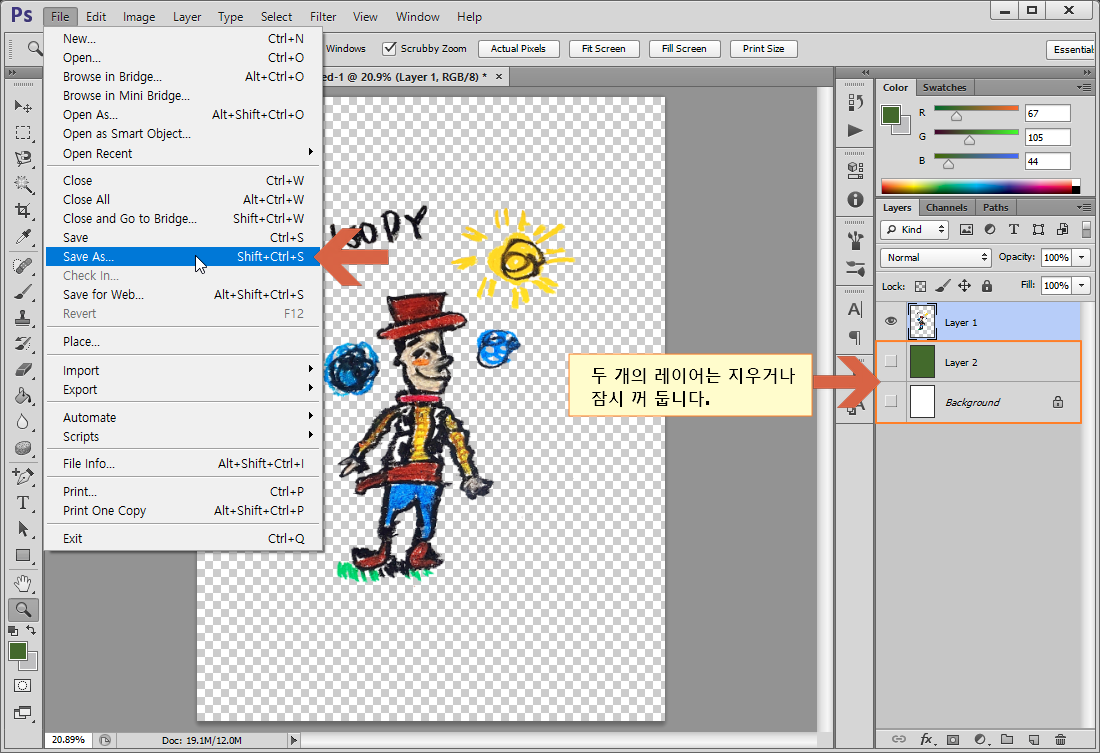This screenshot has height=753, width=1100.
Task: Open Kind layer filter dropdown
Action: (x=914, y=229)
